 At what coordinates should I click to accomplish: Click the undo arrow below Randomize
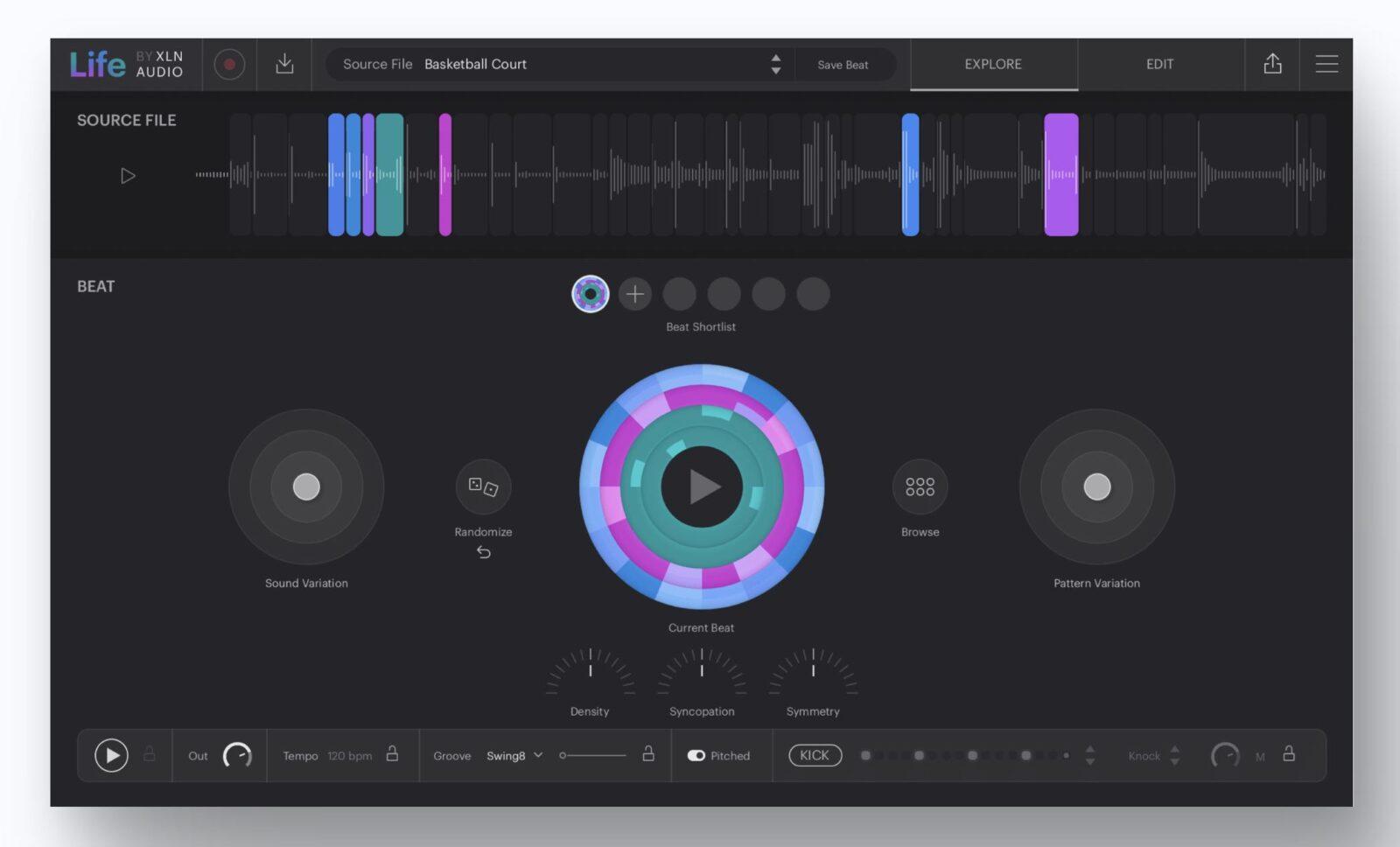[484, 552]
